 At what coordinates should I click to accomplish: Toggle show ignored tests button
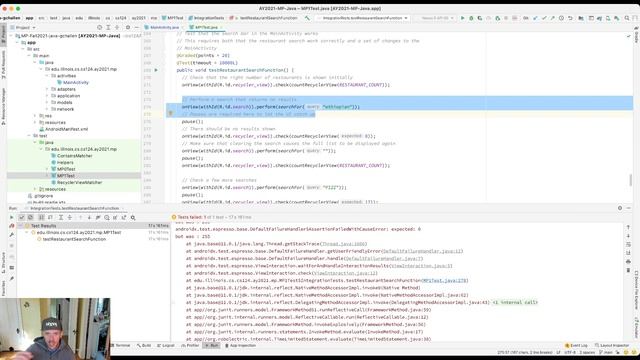31,218
